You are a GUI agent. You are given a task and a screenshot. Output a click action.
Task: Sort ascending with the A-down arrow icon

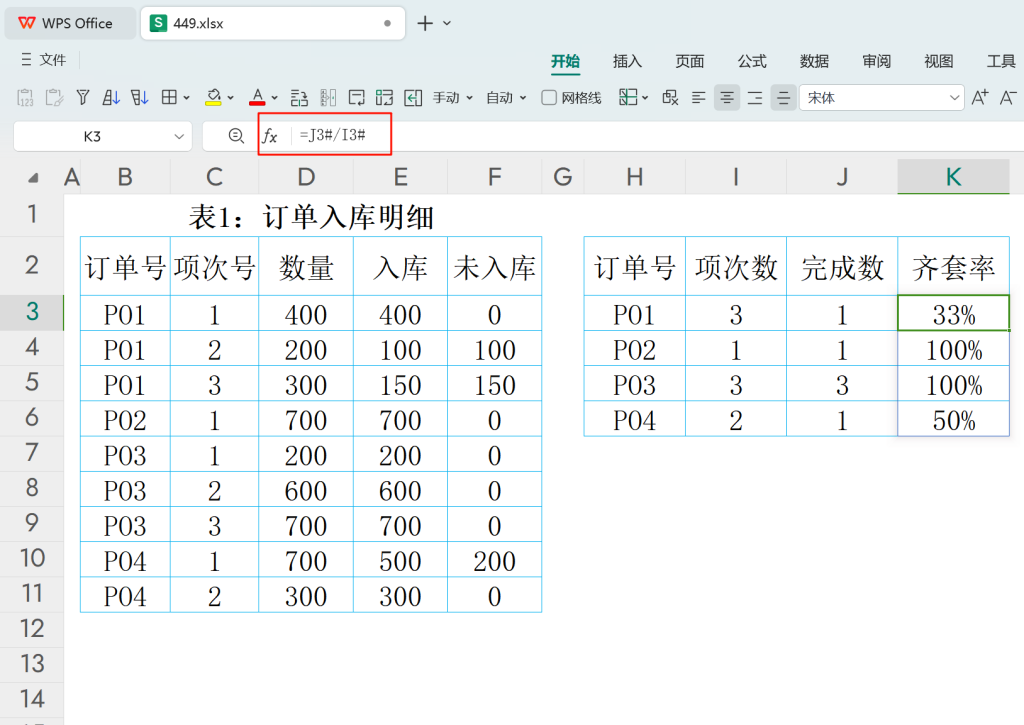[111, 98]
